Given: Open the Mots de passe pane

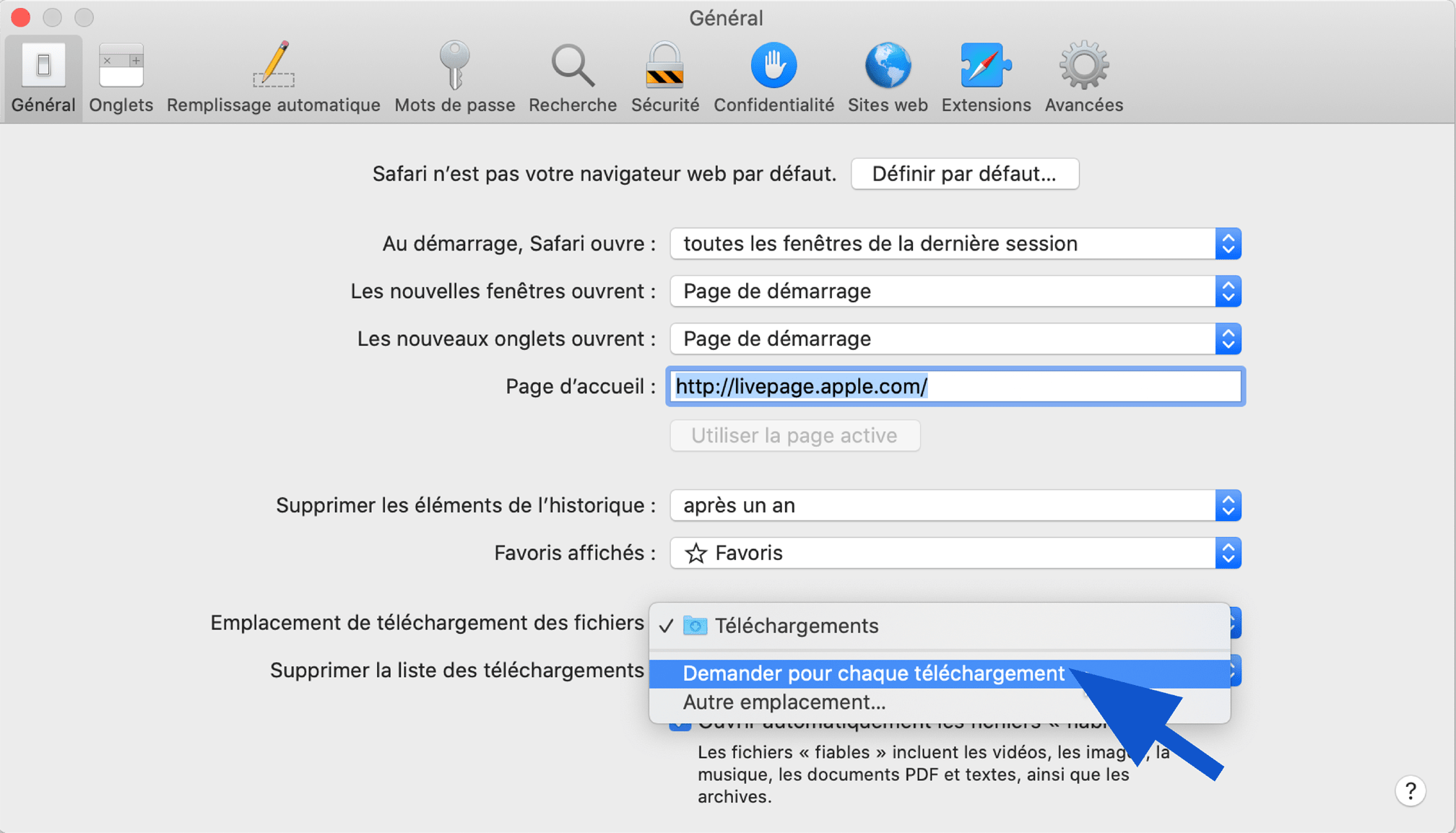Looking at the screenshot, I should (455, 78).
